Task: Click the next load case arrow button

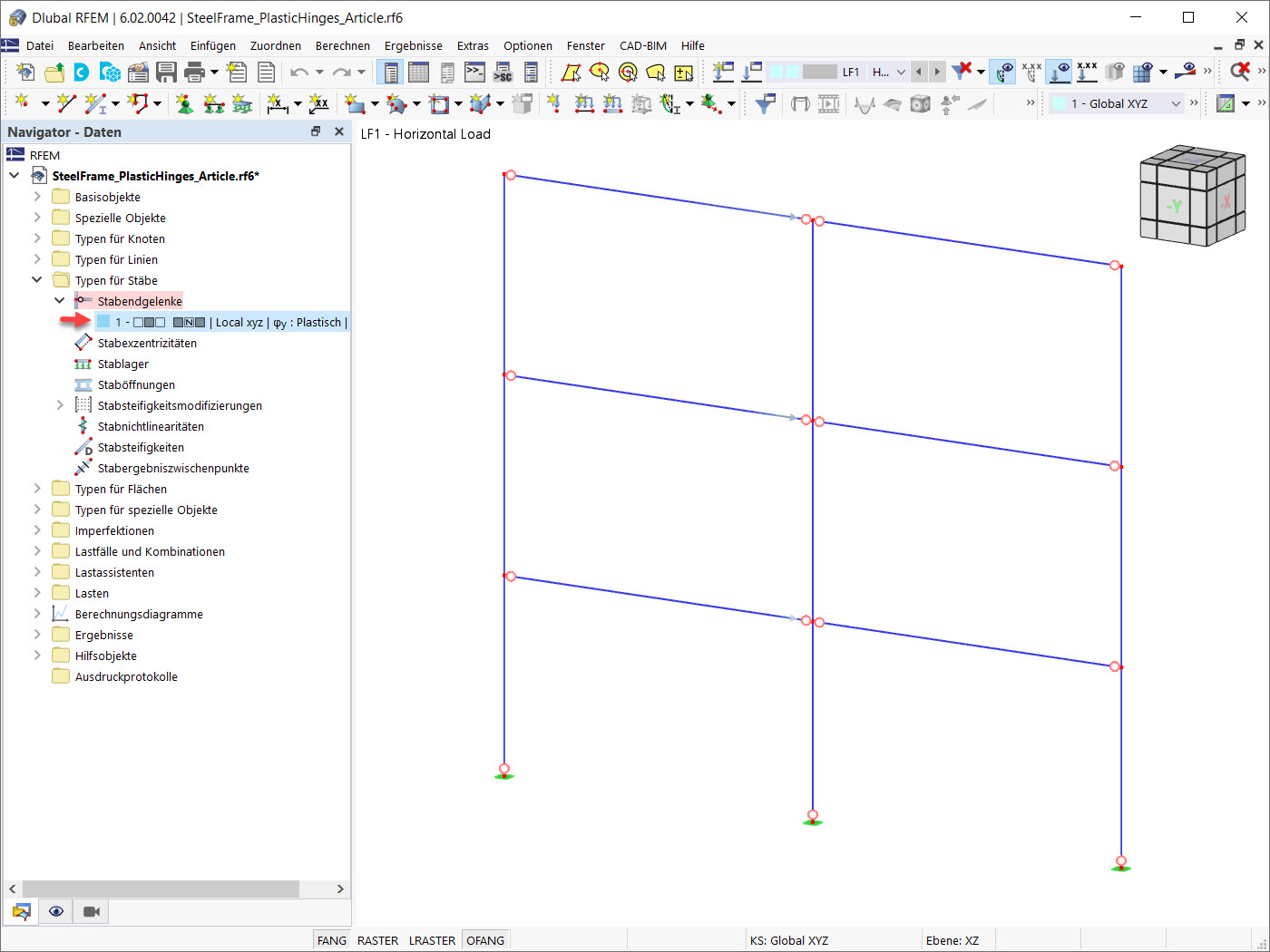Action: [937, 71]
